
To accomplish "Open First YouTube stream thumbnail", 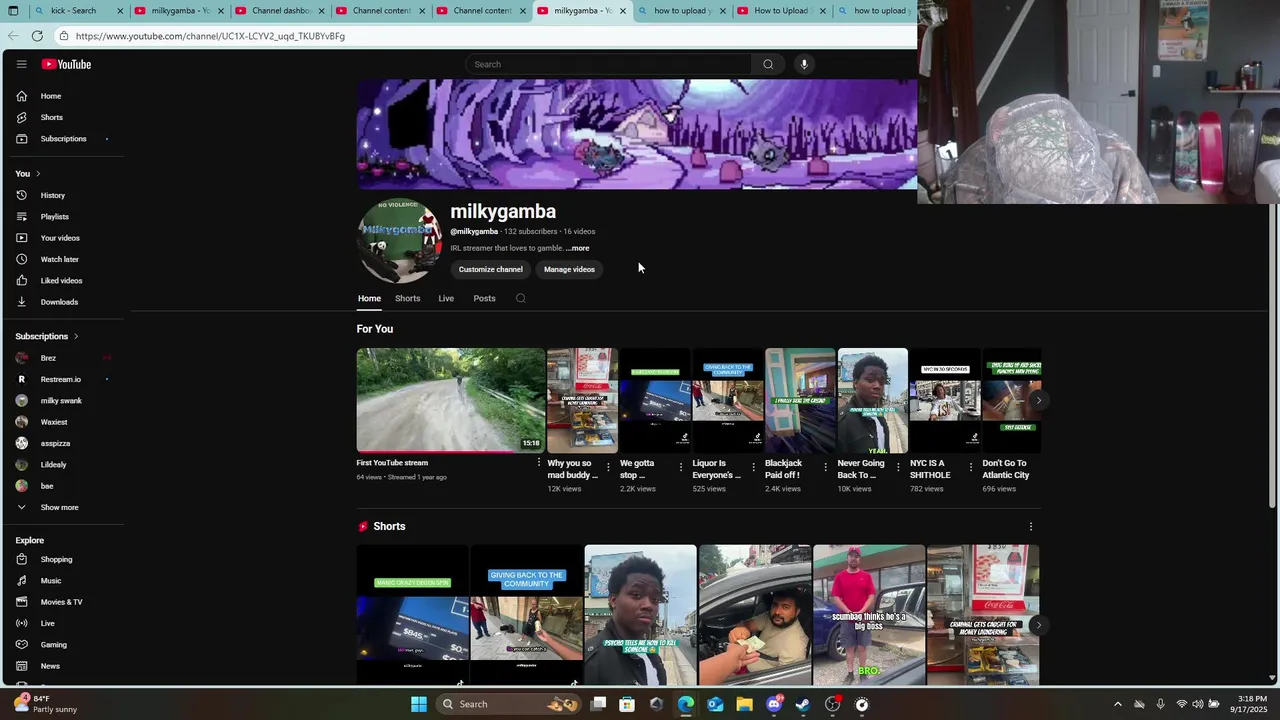I will click(451, 400).
